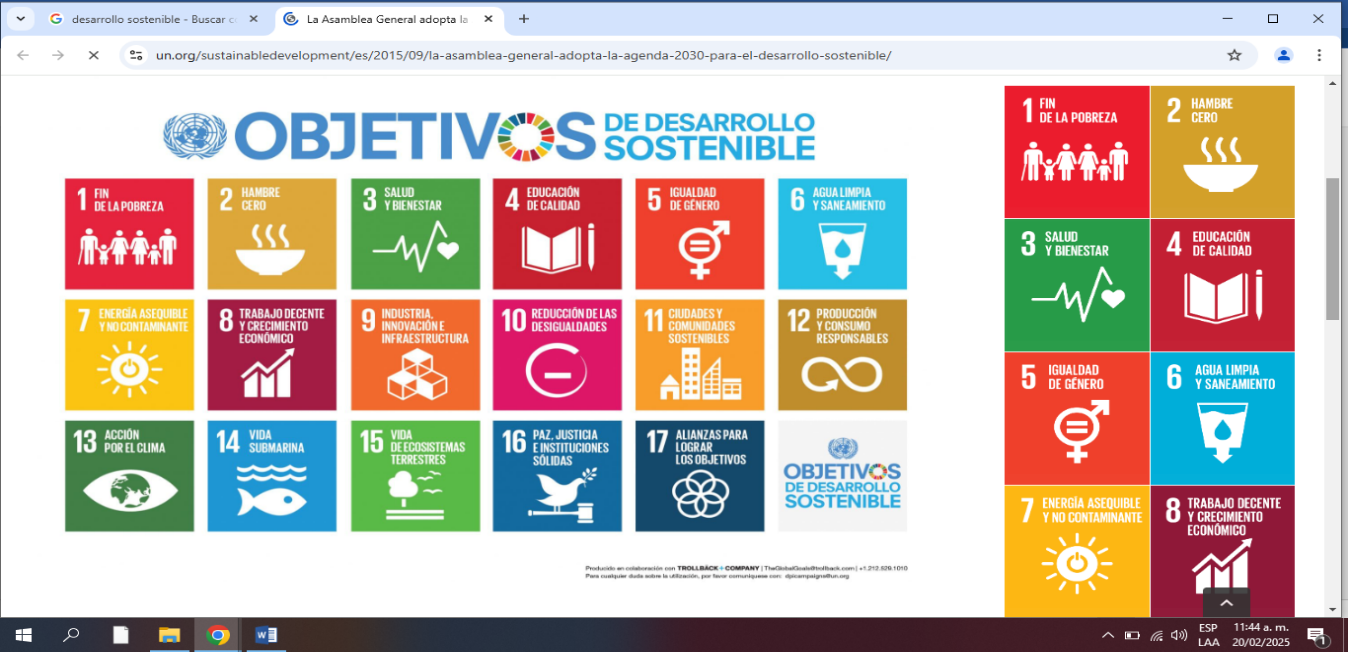Bookmark this page with the star icon
The image size is (1348, 652).
[1234, 55]
